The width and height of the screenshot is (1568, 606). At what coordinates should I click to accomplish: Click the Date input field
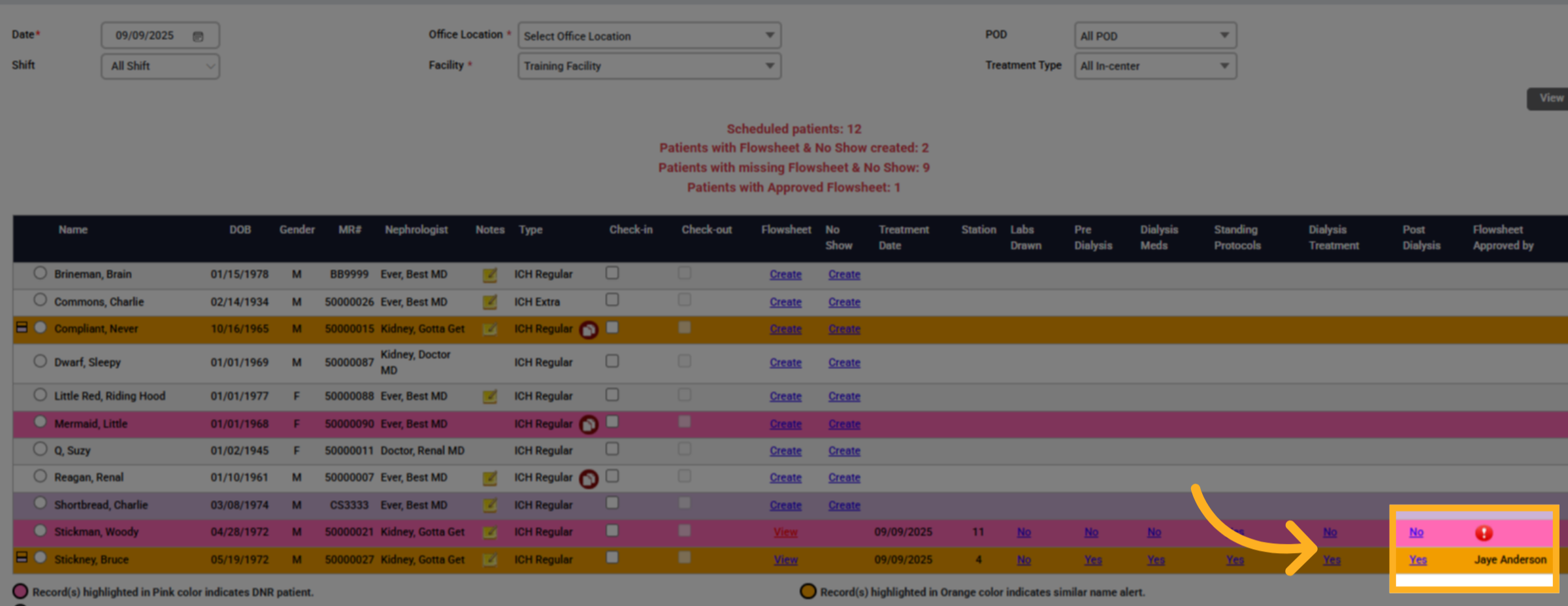pyautogui.click(x=160, y=35)
